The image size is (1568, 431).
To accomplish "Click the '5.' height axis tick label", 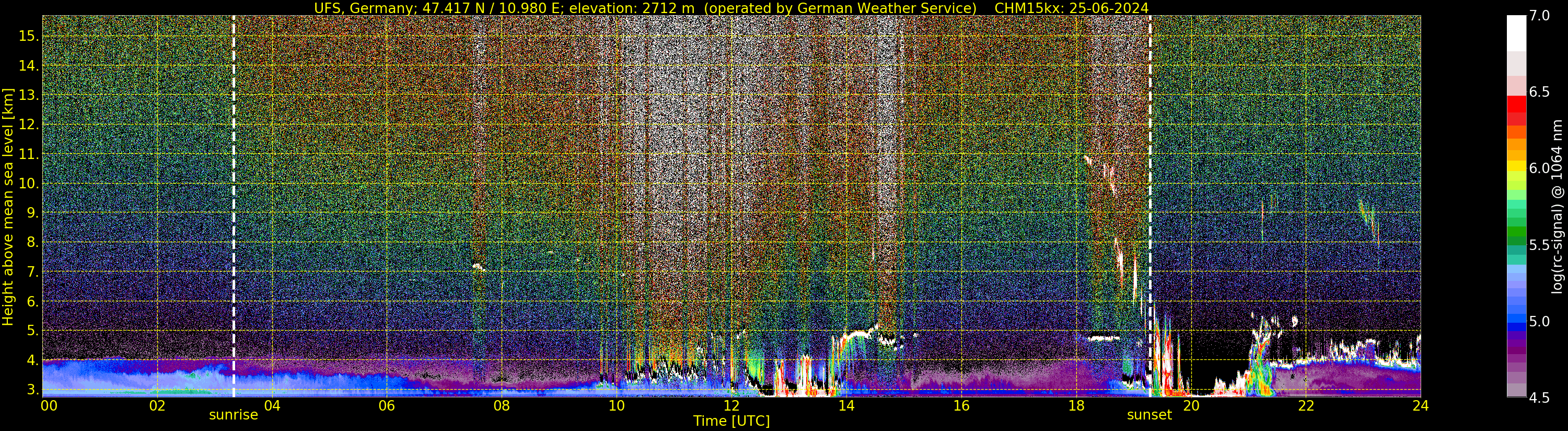I will [x=33, y=331].
